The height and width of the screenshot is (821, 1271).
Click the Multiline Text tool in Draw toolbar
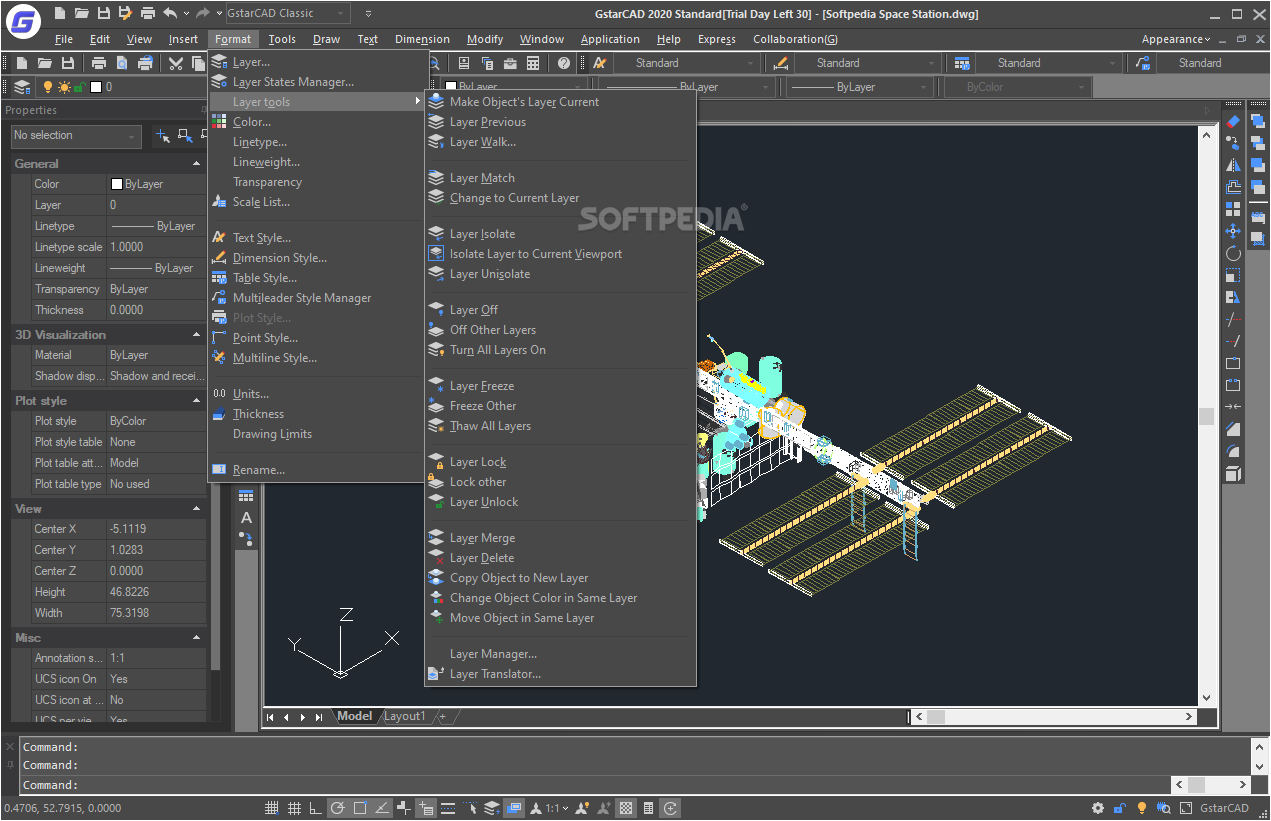coord(246,517)
